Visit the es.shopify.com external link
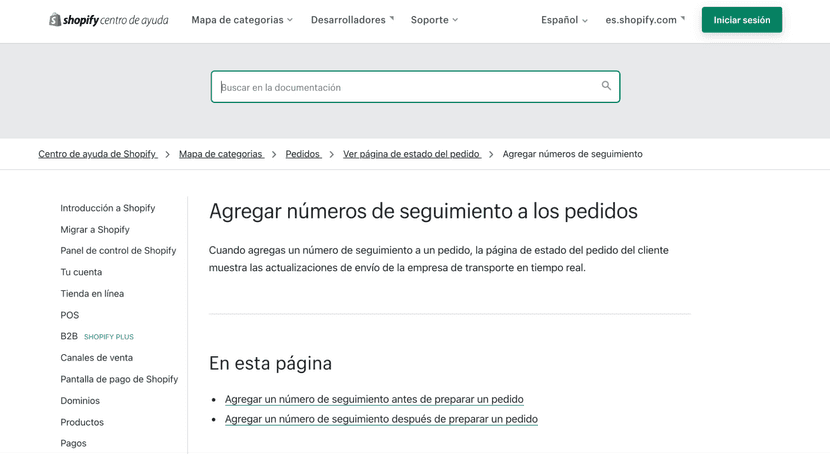The width and height of the screenshot is (830, 455). coord(645,20)
